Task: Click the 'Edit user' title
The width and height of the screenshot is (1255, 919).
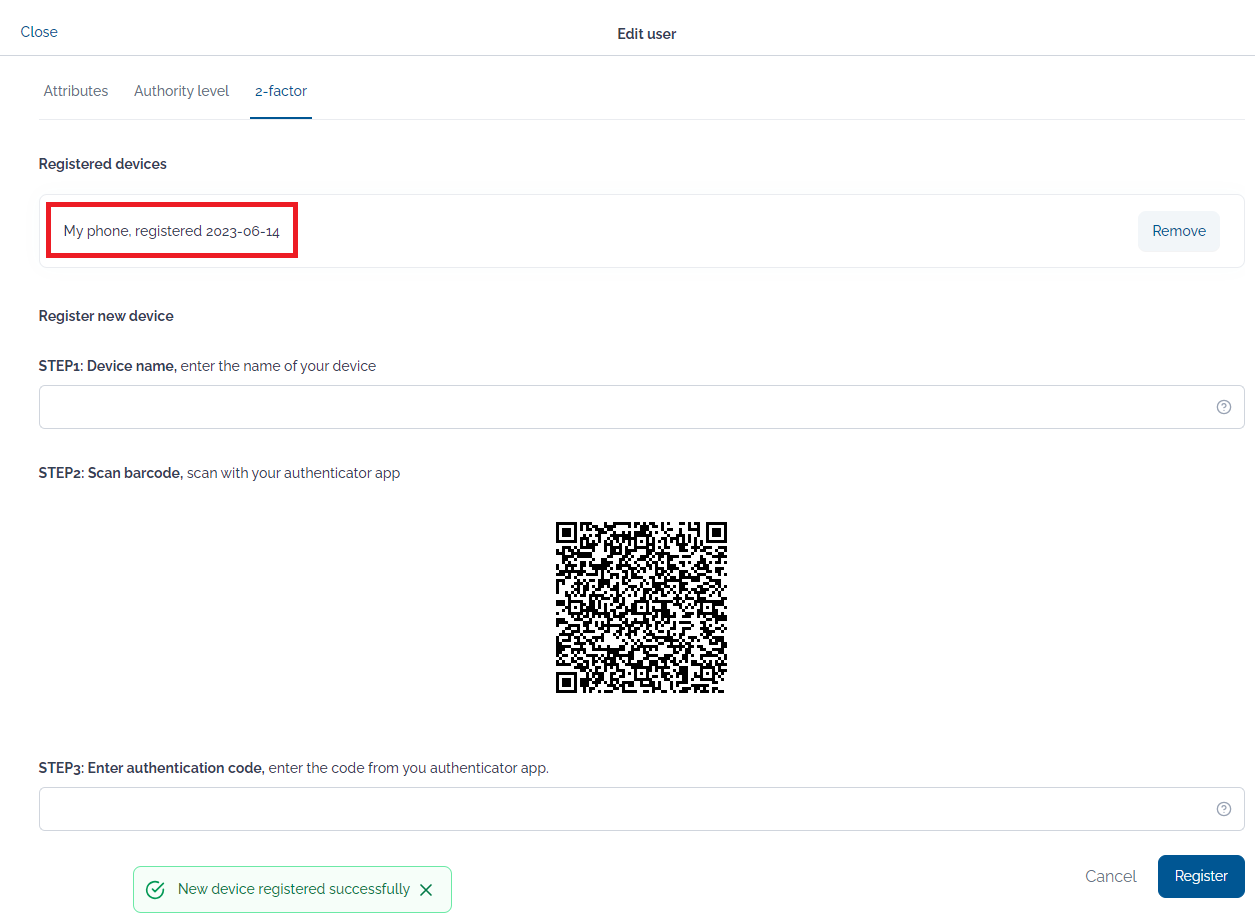Action: (647, 34)
